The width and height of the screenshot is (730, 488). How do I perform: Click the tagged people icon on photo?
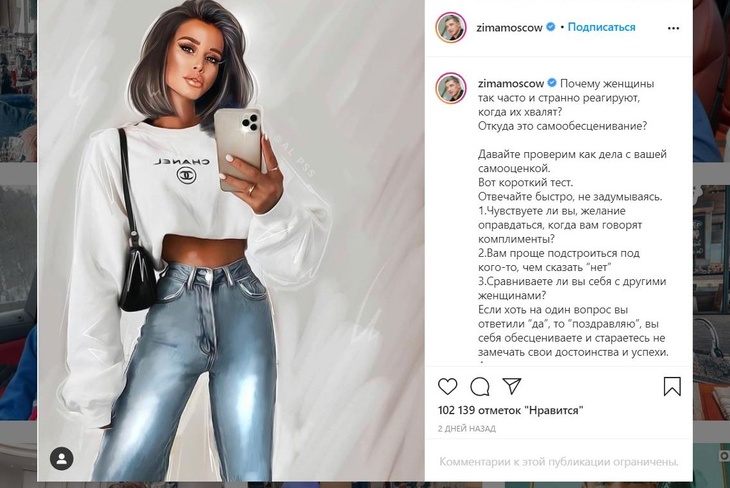click(x=61, y=459)
